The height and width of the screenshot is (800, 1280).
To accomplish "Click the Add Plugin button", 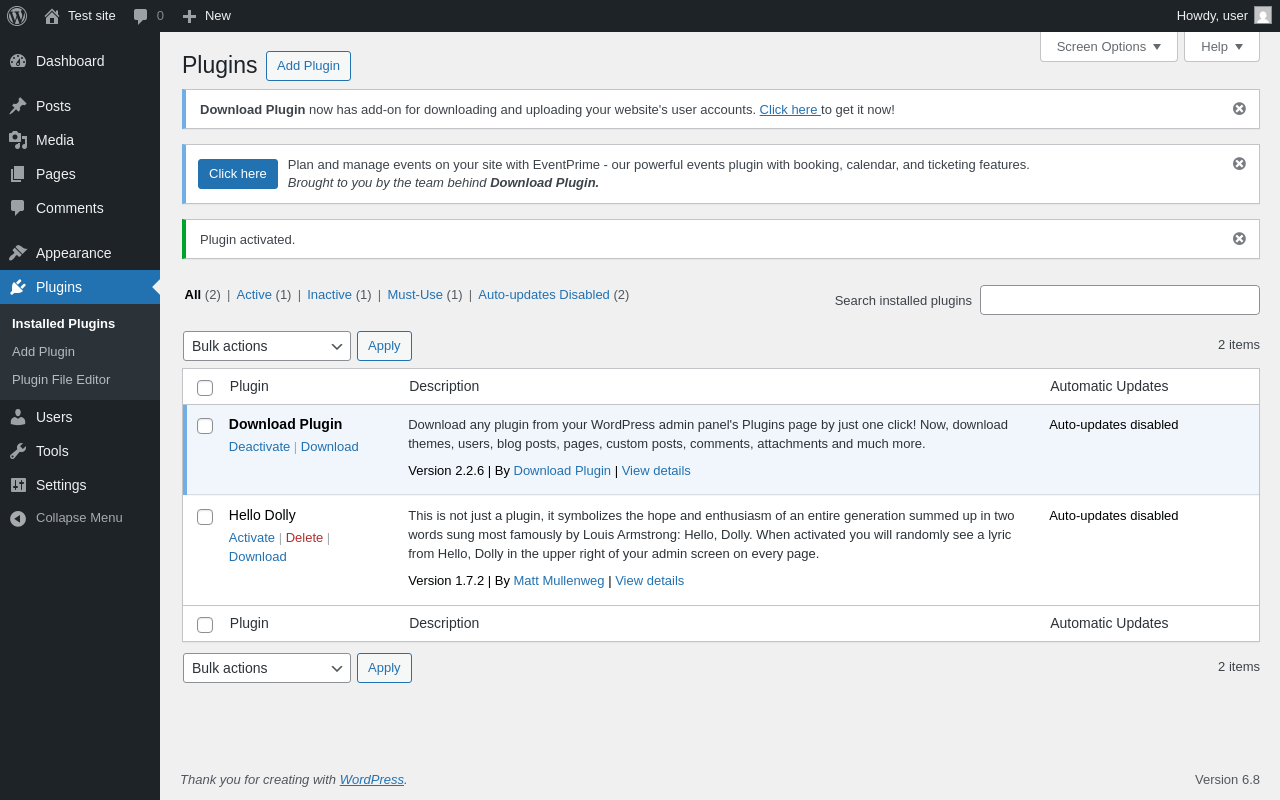I will [x=308, y=66].
